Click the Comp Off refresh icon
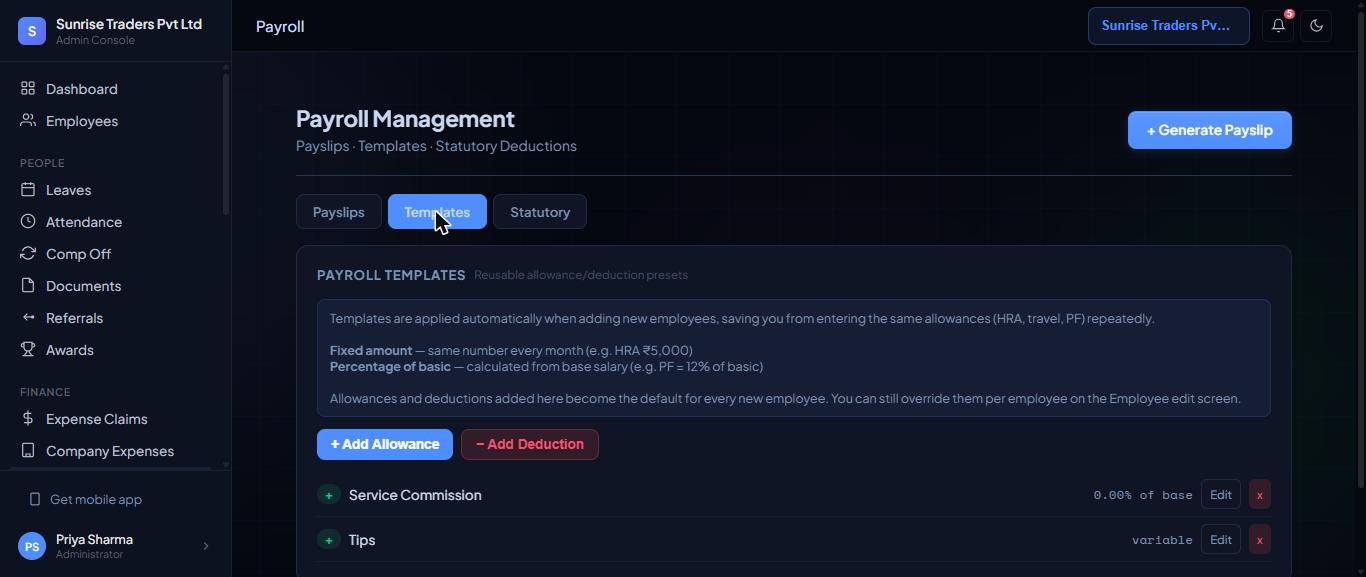 [x=28, y=254]
